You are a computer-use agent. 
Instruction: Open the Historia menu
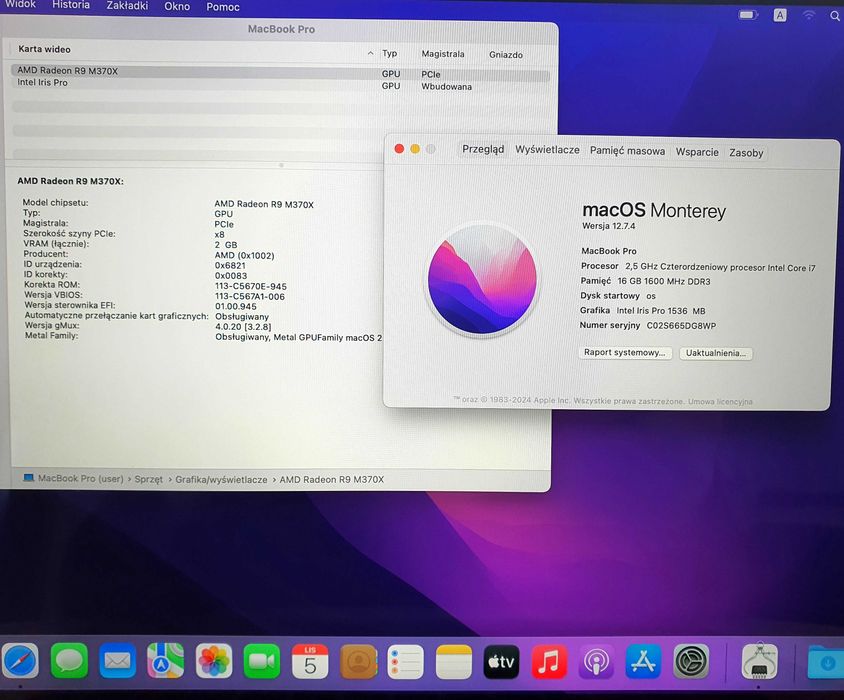[x=71, y=5]
